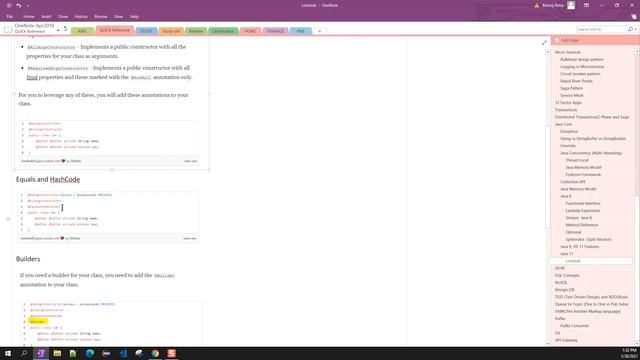Screen dimensions: 640x360
Task: Open the 12 Factor Apps page
Action: 568,103
